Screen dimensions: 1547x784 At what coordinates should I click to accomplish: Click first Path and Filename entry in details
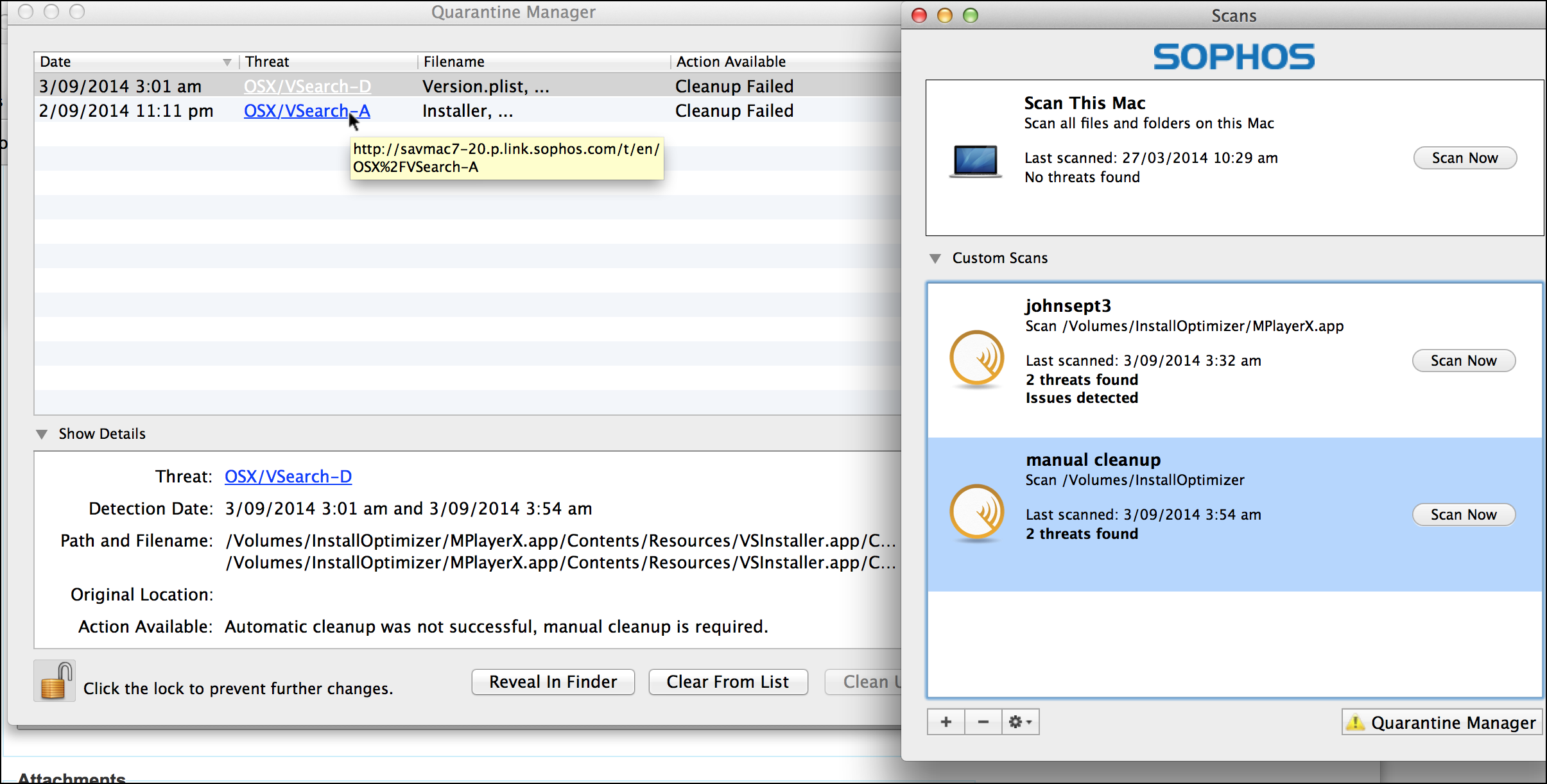(560, 541)
